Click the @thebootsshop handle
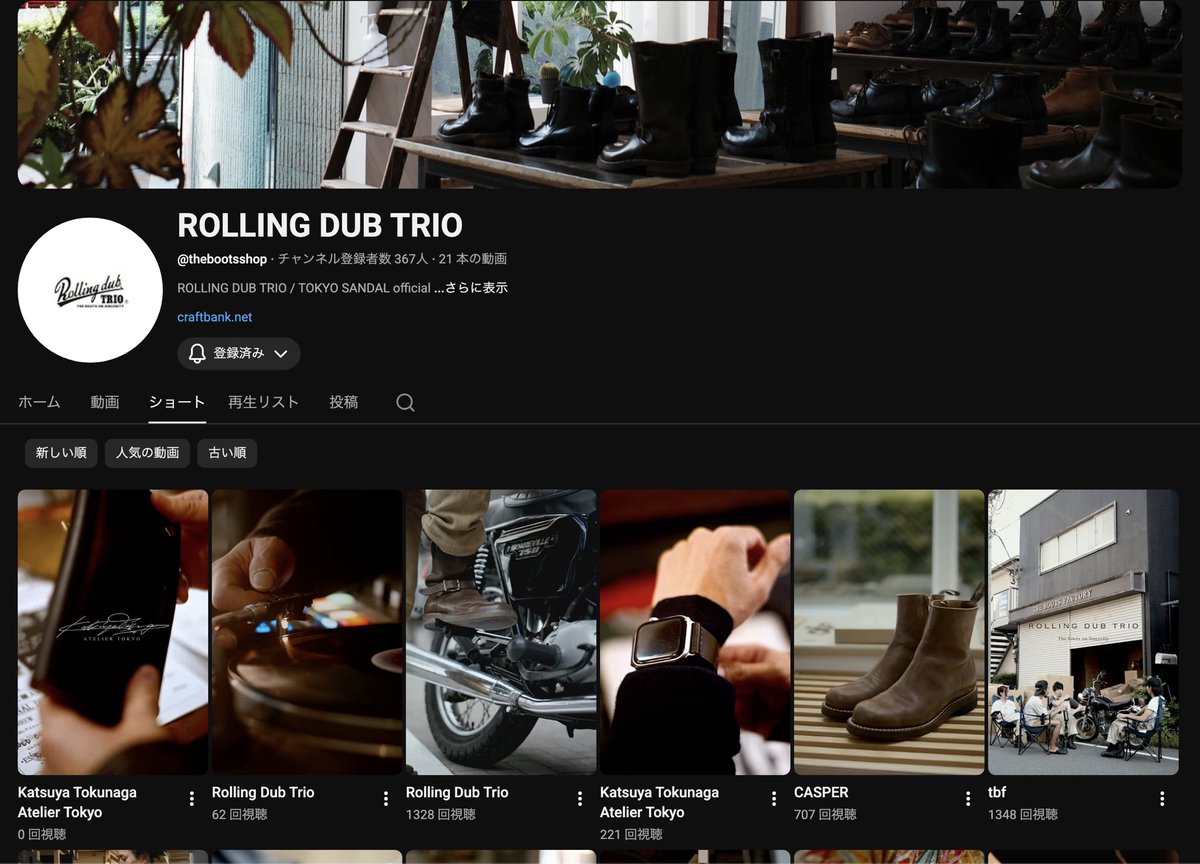1200x864 pixels. (222, 259)
